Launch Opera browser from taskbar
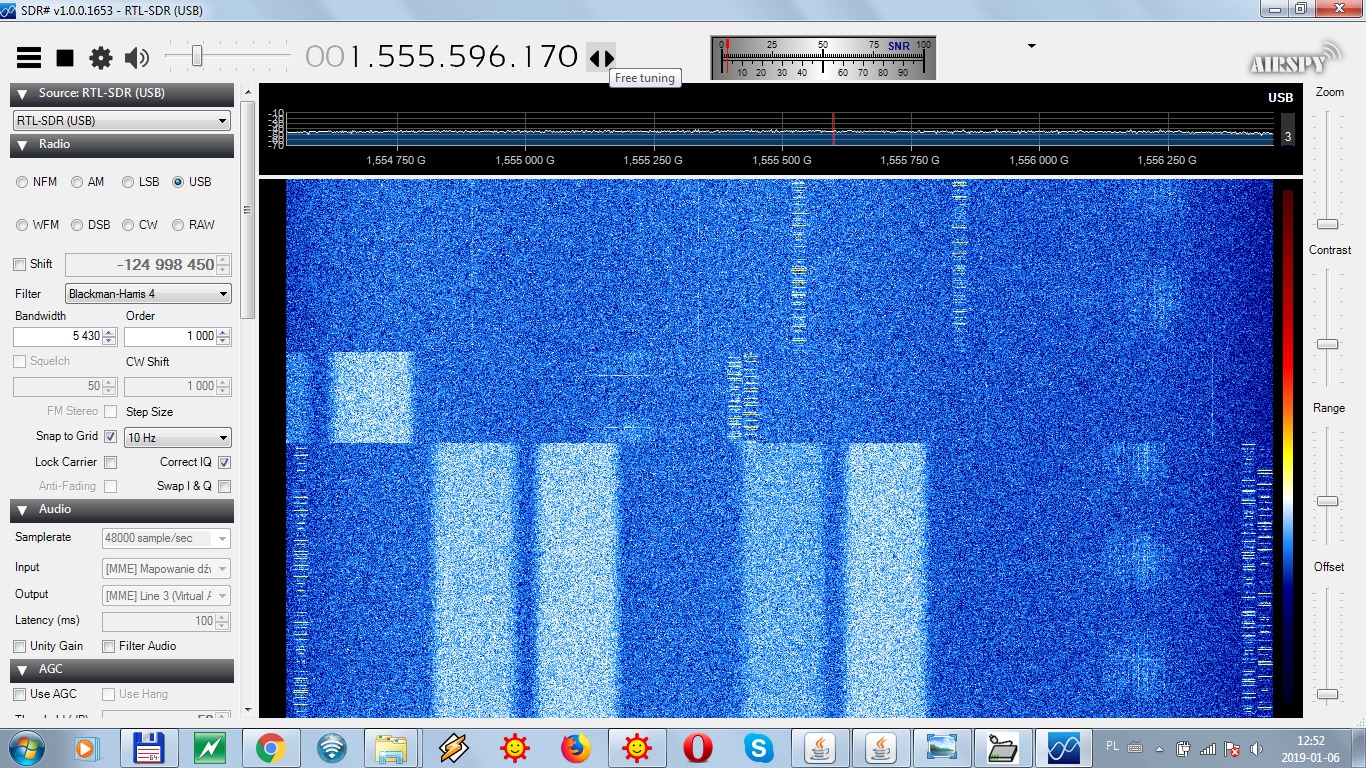1366x768 pixels. point(697,747)
